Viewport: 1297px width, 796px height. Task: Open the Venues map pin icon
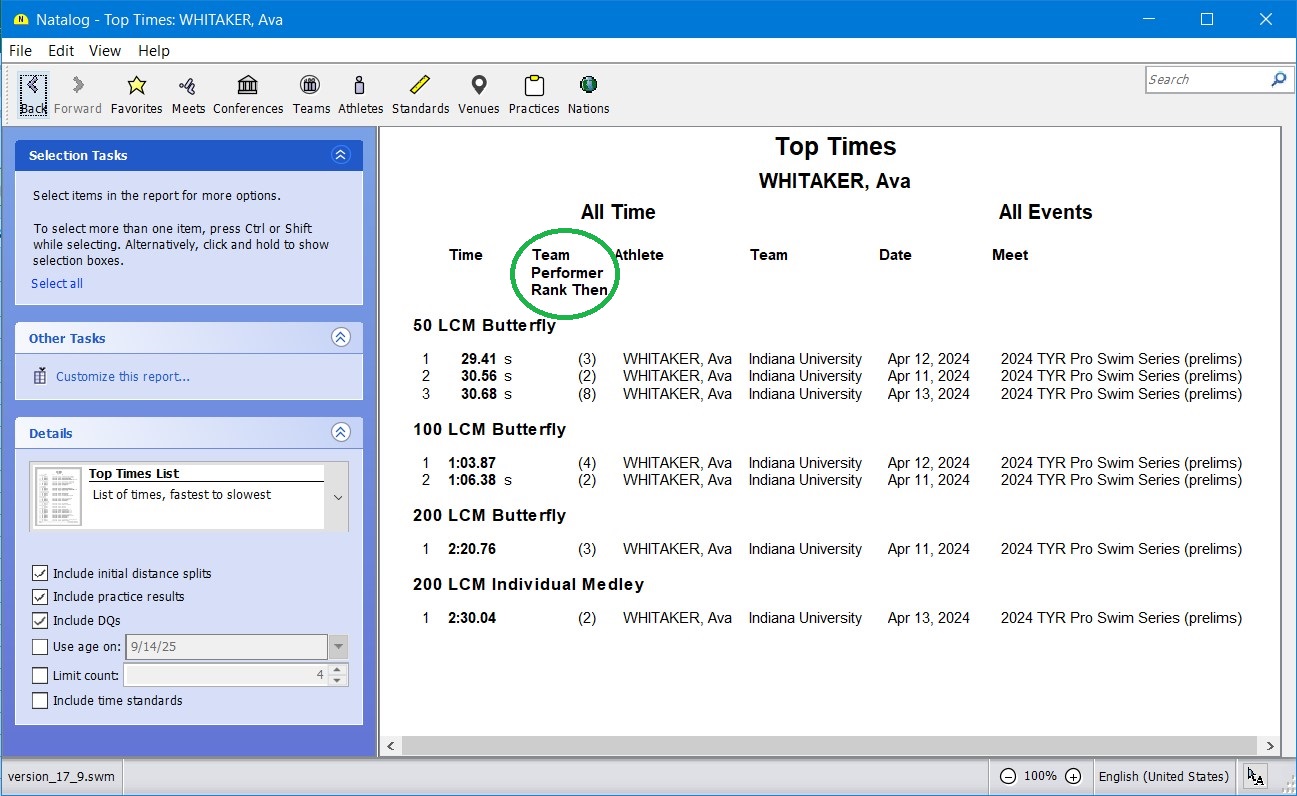pos(478,86)
